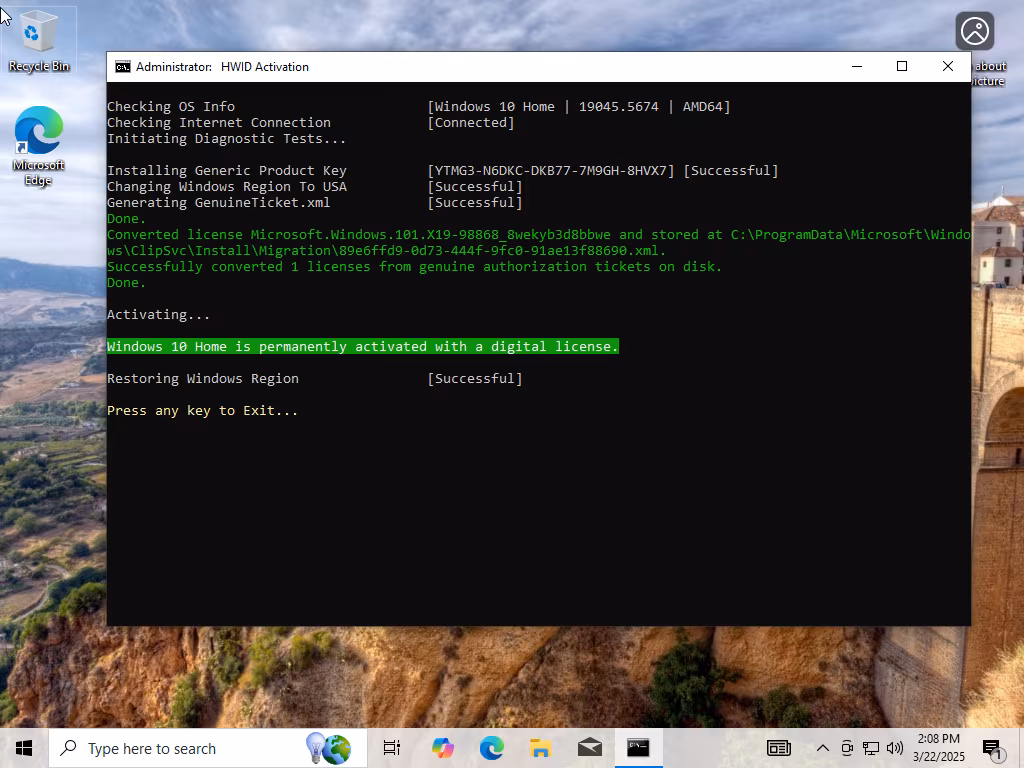Click the permanently activated digital license line
Viewport: 1024px width, 768px height.
[x=362, y=346]
